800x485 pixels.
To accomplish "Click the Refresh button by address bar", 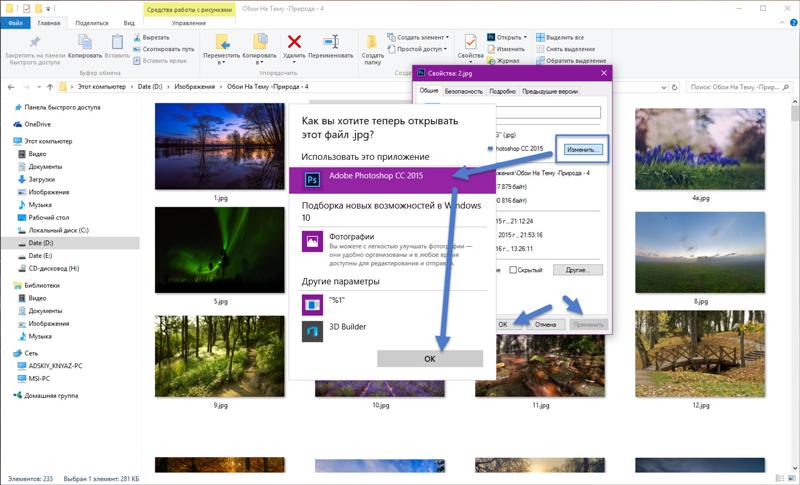I will [674, 87].
